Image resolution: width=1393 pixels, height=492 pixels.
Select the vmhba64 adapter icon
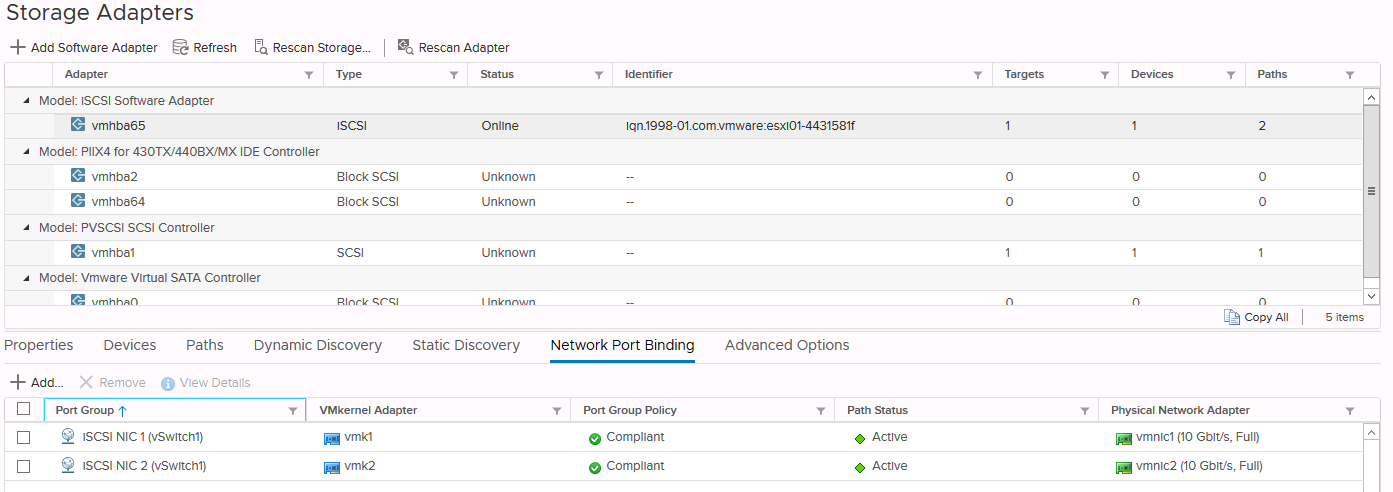78,201
